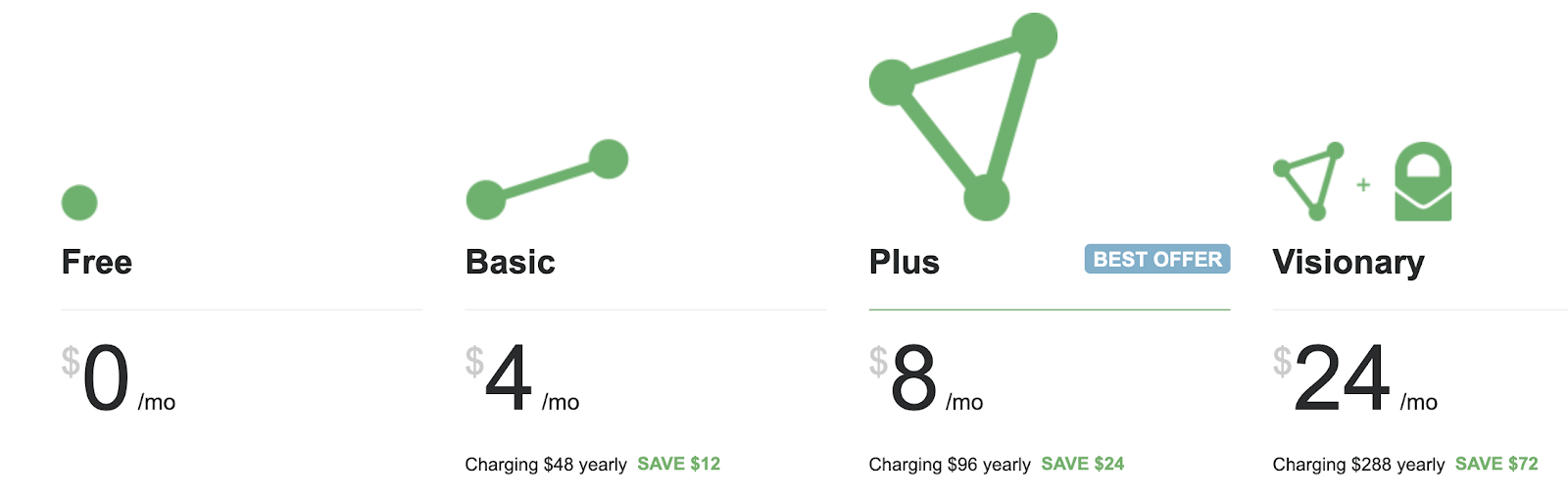Click the plus sign between Visionary icons
Screen dimensions: 1568x499
point(1363,184)
